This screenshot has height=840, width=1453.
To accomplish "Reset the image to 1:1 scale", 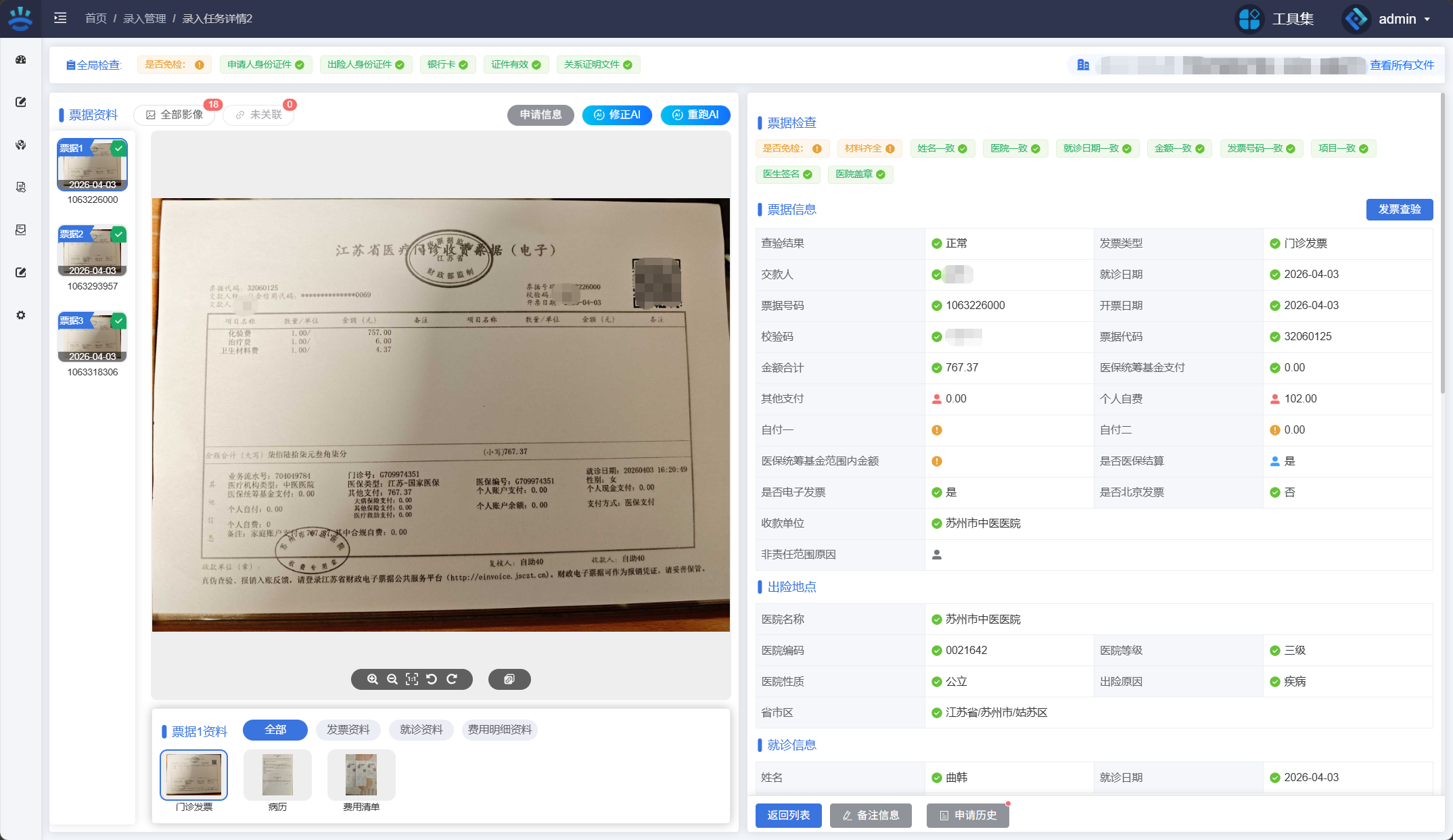I will pos(412,679).
